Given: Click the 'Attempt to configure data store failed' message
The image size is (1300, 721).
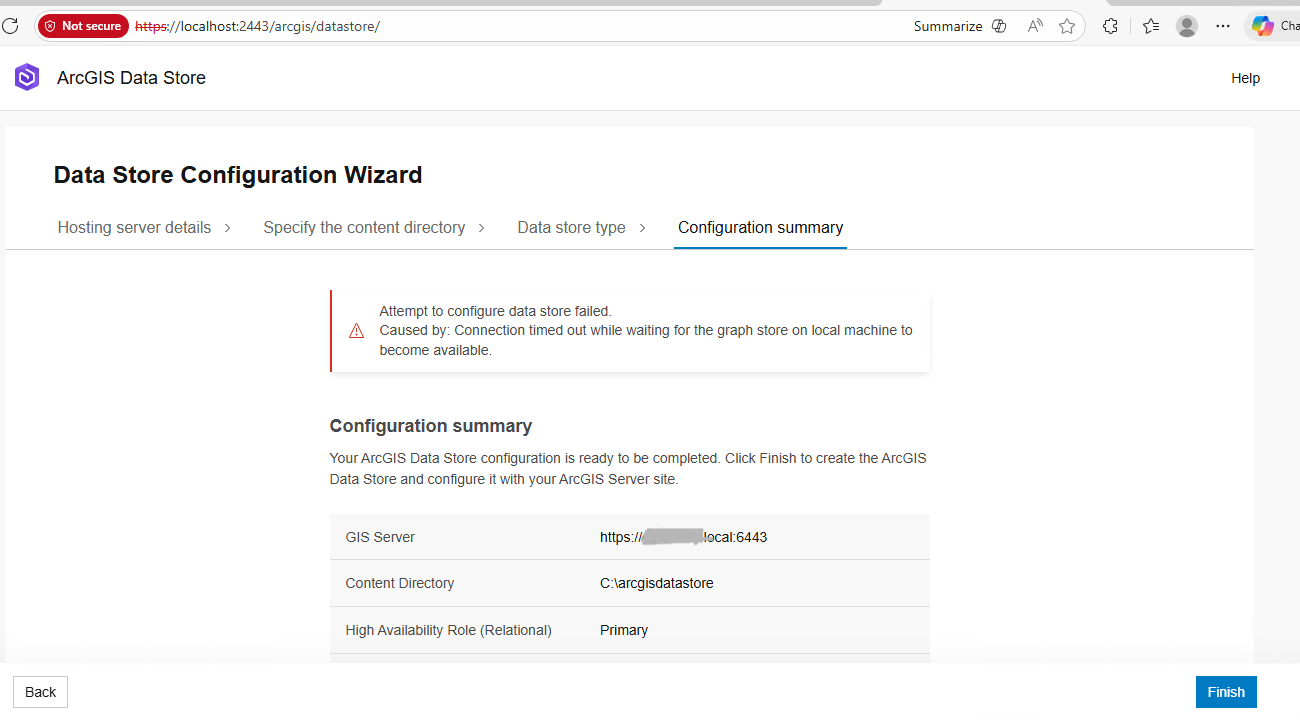Looking at the screenshot, I should click(x=495, y=311).
